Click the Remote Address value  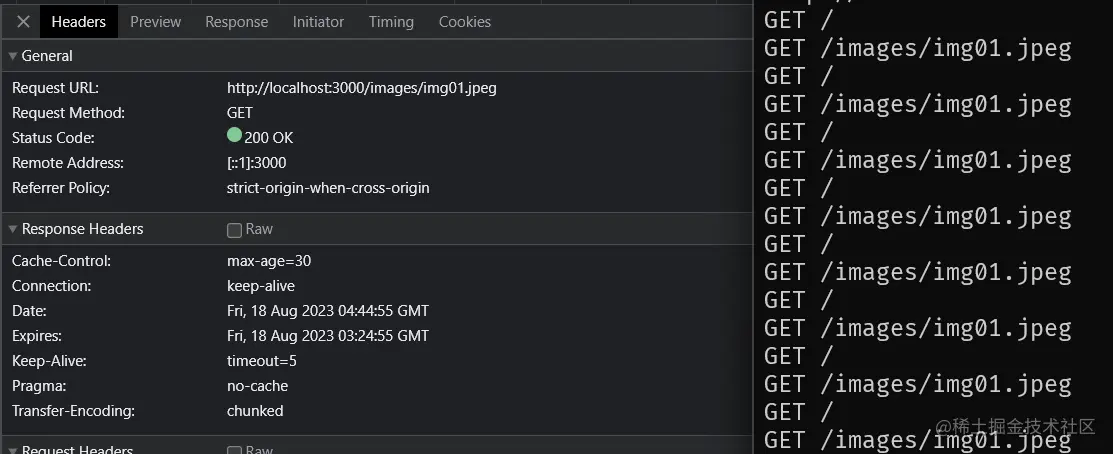pos(257,163)
